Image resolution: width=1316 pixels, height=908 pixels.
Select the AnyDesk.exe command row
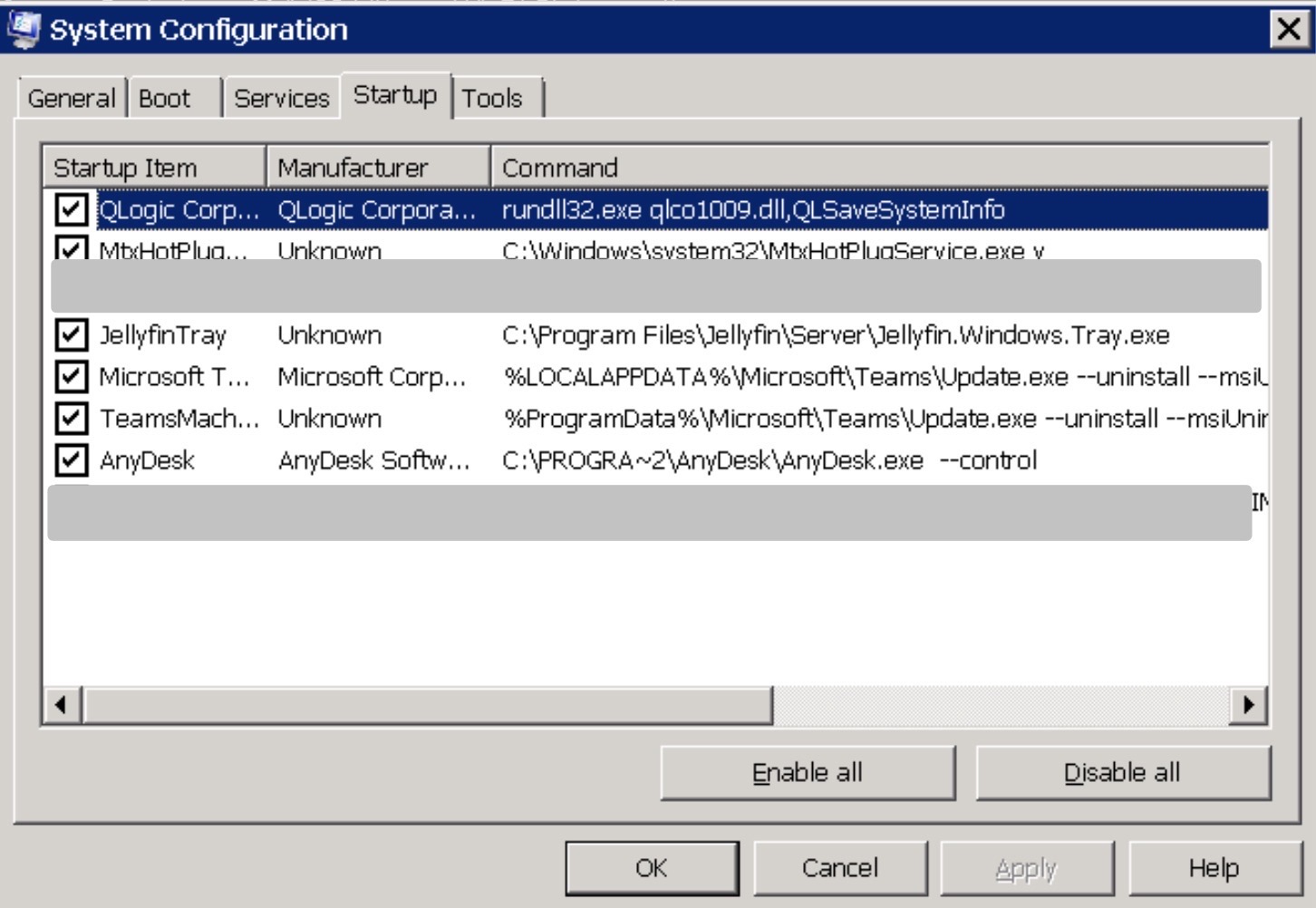[x=769, y=460]
